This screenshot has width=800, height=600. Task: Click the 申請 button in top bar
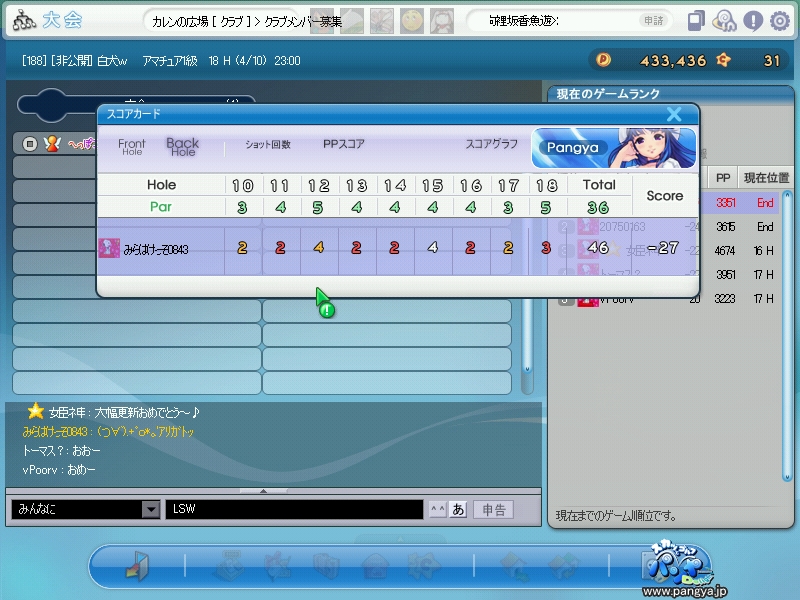[x=654, y=21]
